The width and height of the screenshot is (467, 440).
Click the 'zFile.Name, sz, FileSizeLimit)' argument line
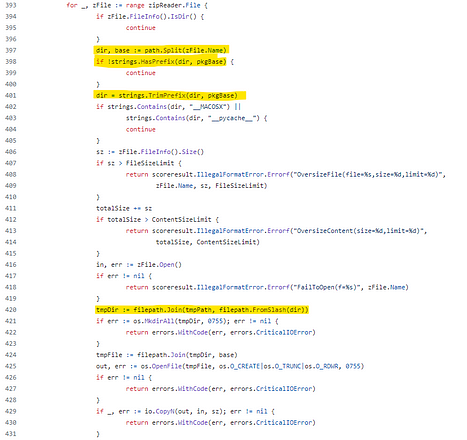click(211, 186)
